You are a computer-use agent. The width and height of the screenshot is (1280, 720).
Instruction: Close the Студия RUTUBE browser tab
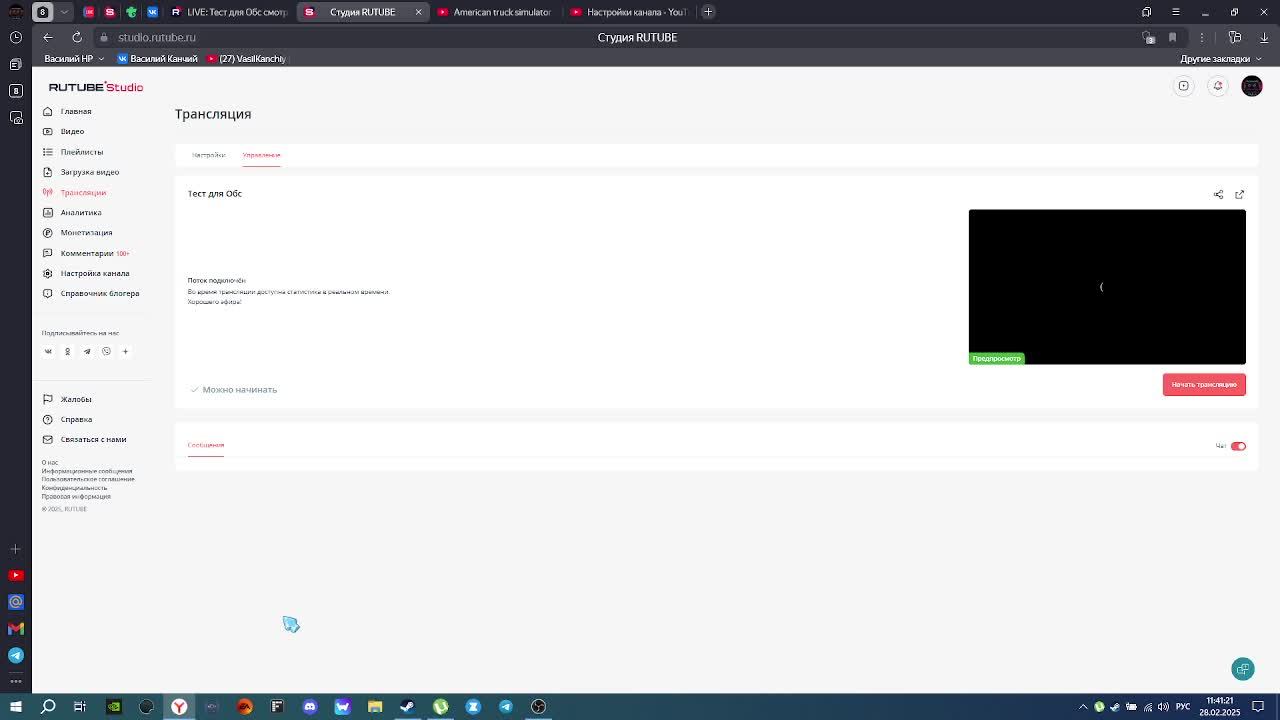click(418, 12)
